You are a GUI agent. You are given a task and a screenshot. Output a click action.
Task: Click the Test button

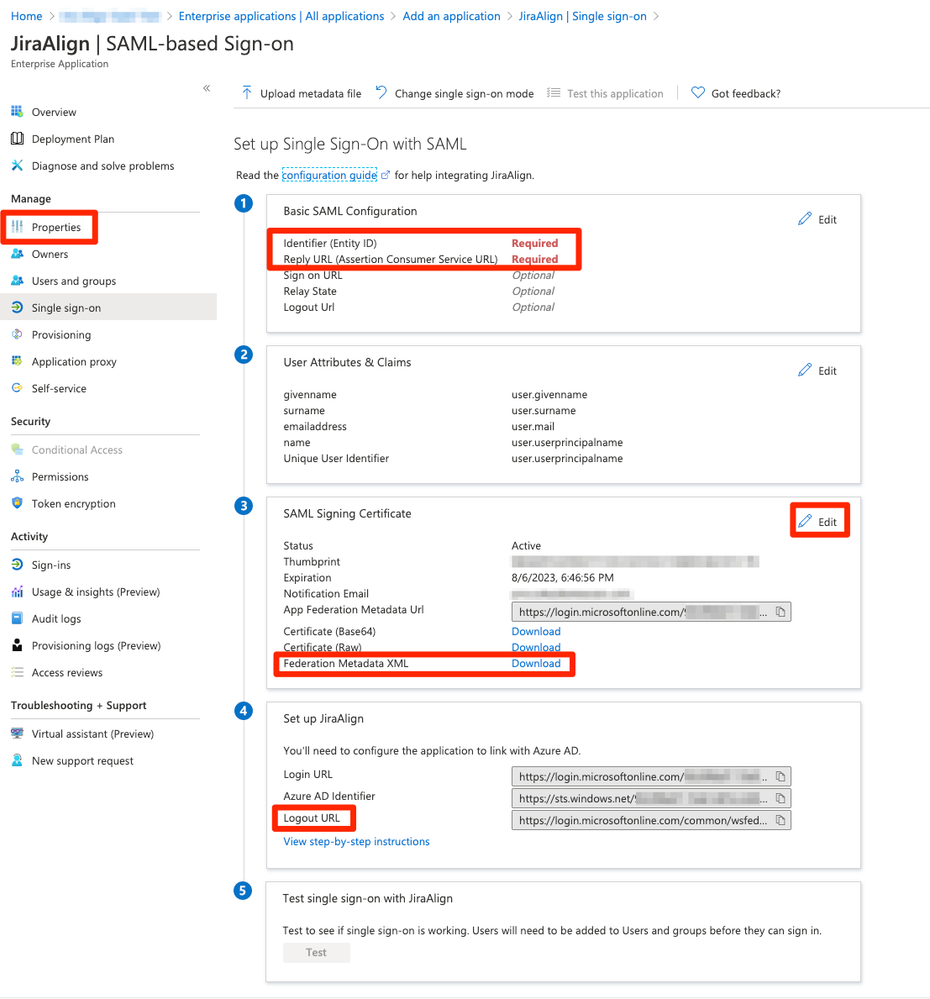[x=316, y=952]
